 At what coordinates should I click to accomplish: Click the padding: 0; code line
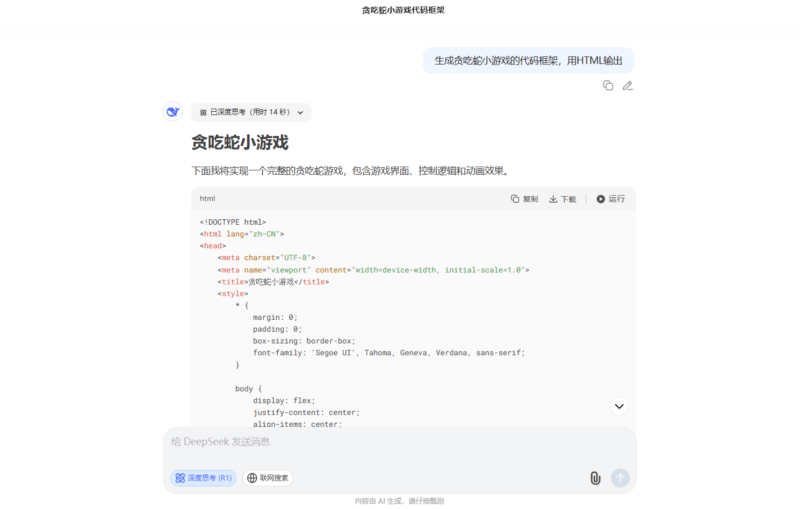tap(277, 329)
